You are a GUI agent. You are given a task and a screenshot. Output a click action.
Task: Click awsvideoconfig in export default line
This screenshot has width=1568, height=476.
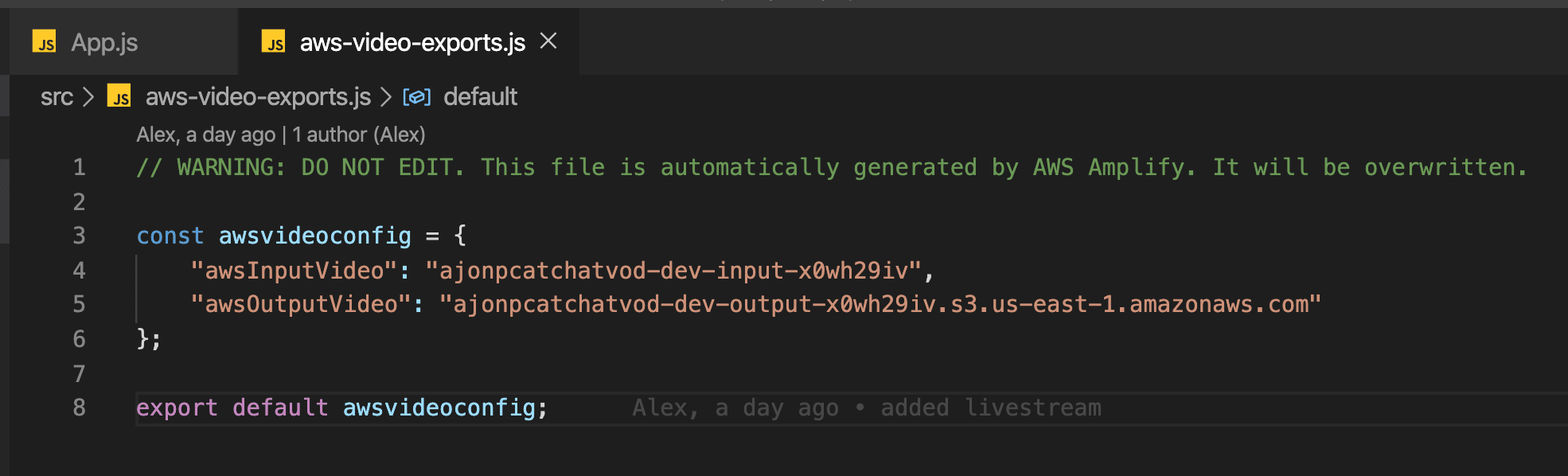[439, 408]
